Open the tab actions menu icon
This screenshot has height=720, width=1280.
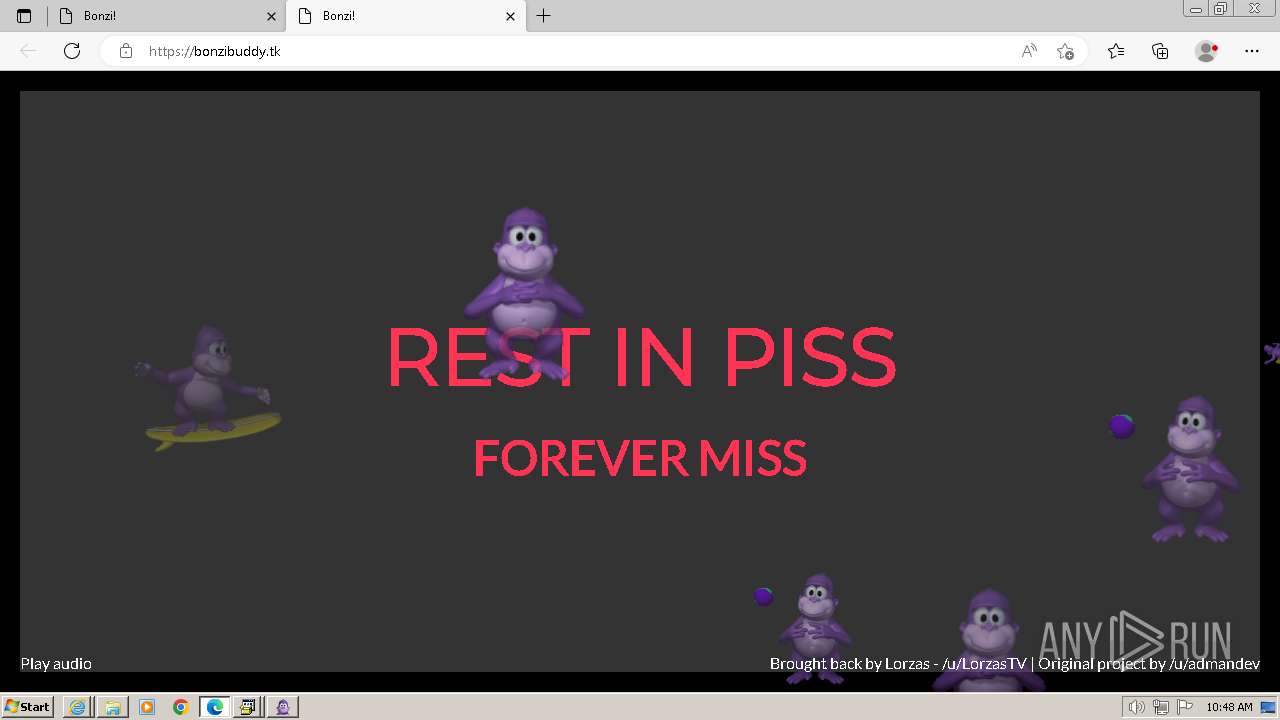pos(24,16)
